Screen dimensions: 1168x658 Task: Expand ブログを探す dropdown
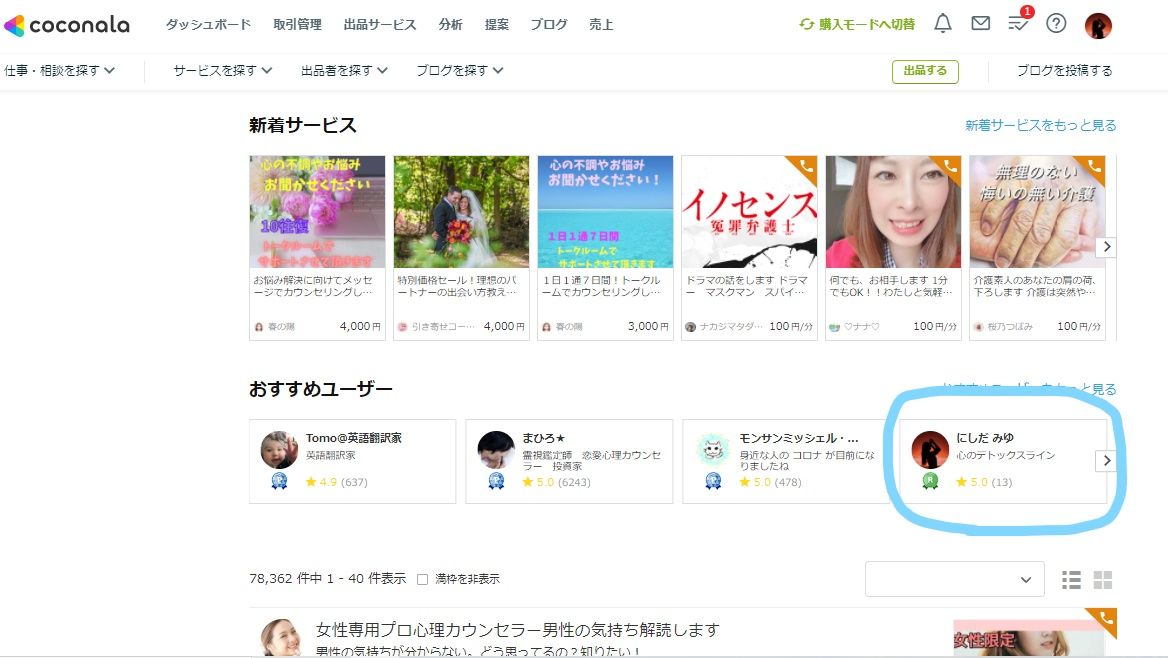pos(460,70)
